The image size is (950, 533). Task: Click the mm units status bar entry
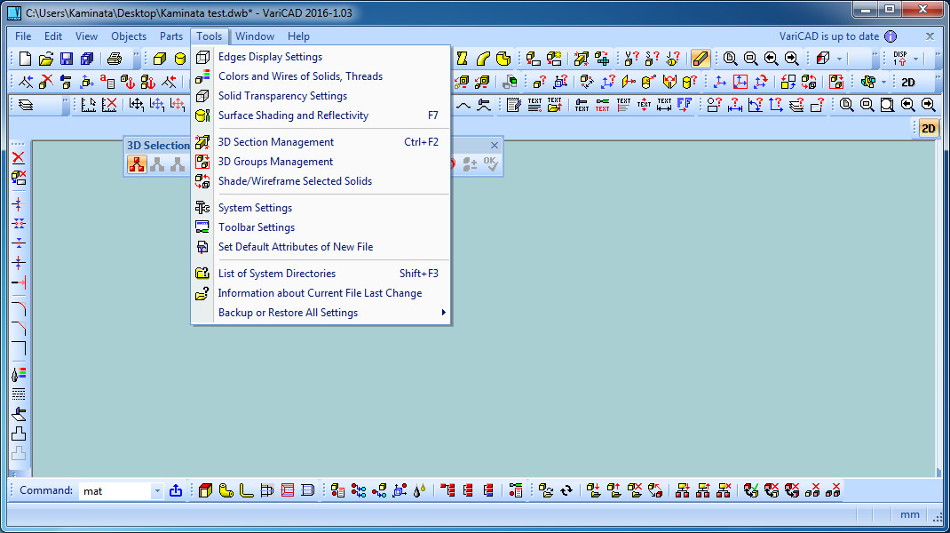pyautogui.click(x=909, y=514)
